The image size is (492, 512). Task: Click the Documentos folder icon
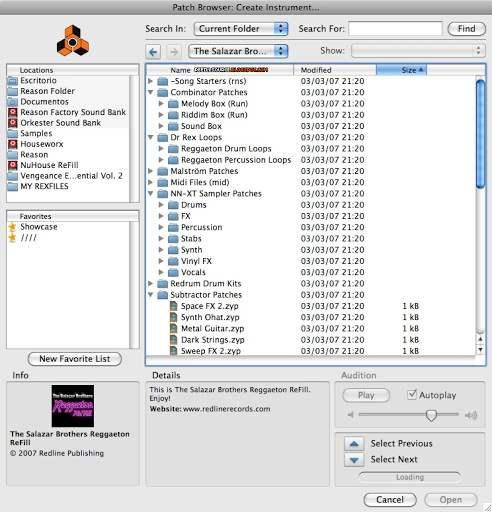click(x=13, y=102)
